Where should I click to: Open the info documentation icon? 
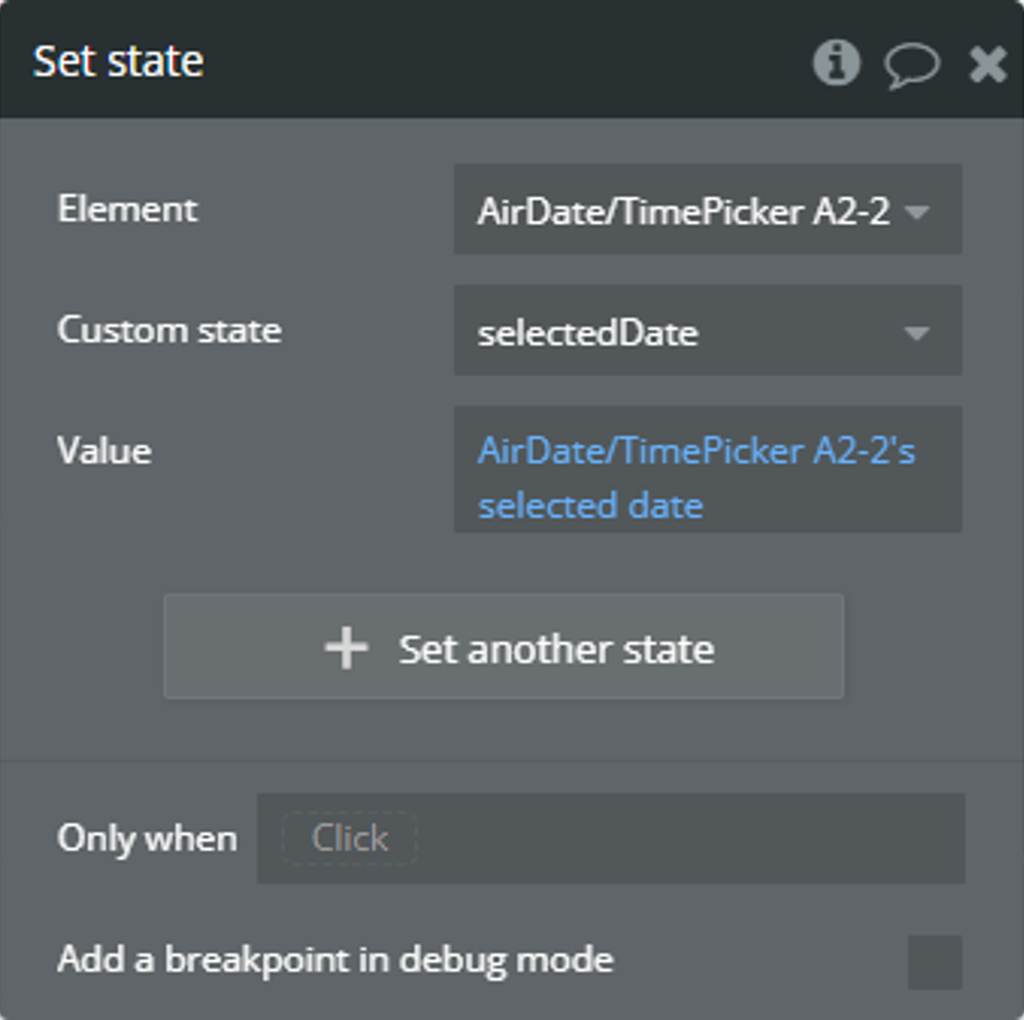(x=836, y=63)
